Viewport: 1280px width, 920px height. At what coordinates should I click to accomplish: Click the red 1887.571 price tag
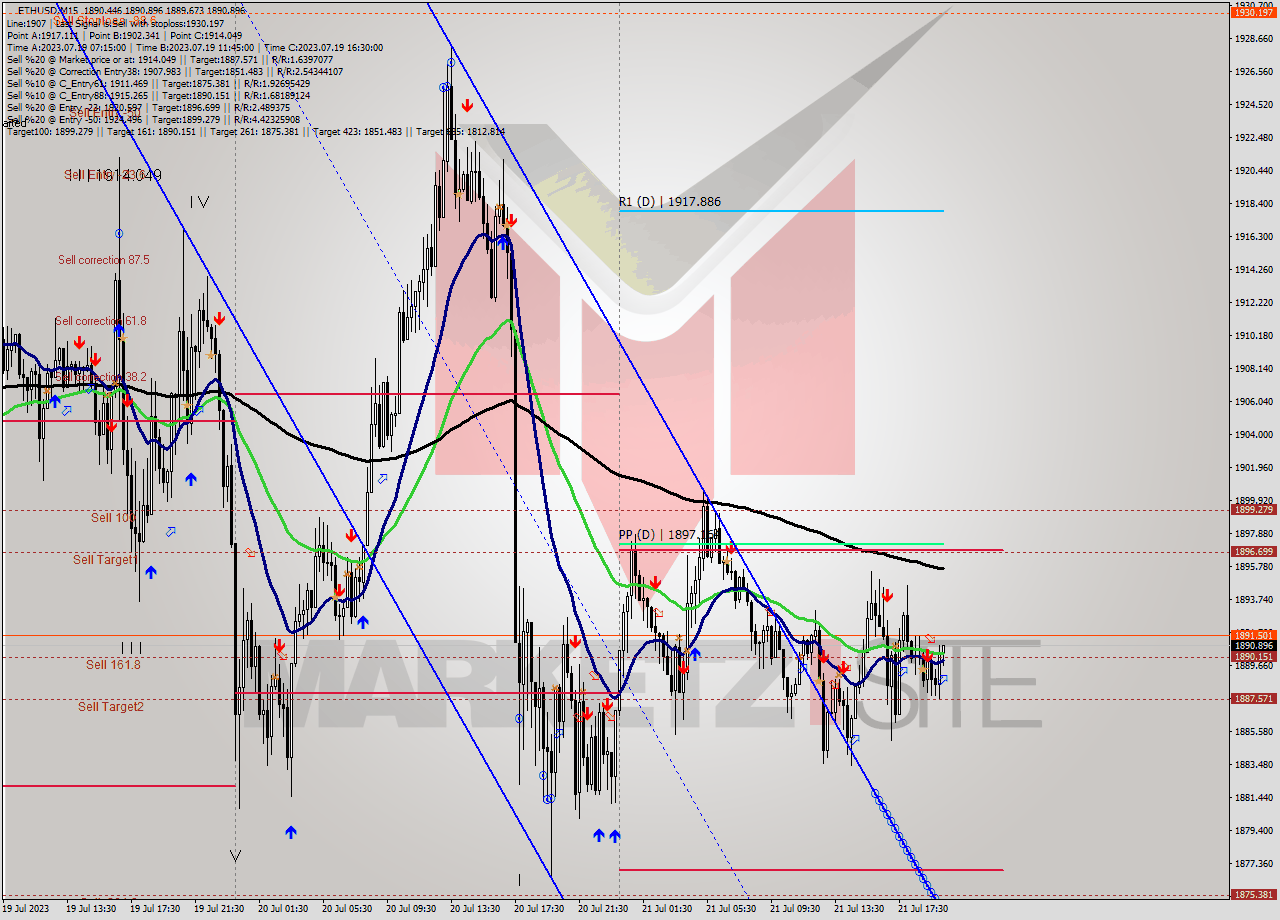click(x=1254, y=699)
